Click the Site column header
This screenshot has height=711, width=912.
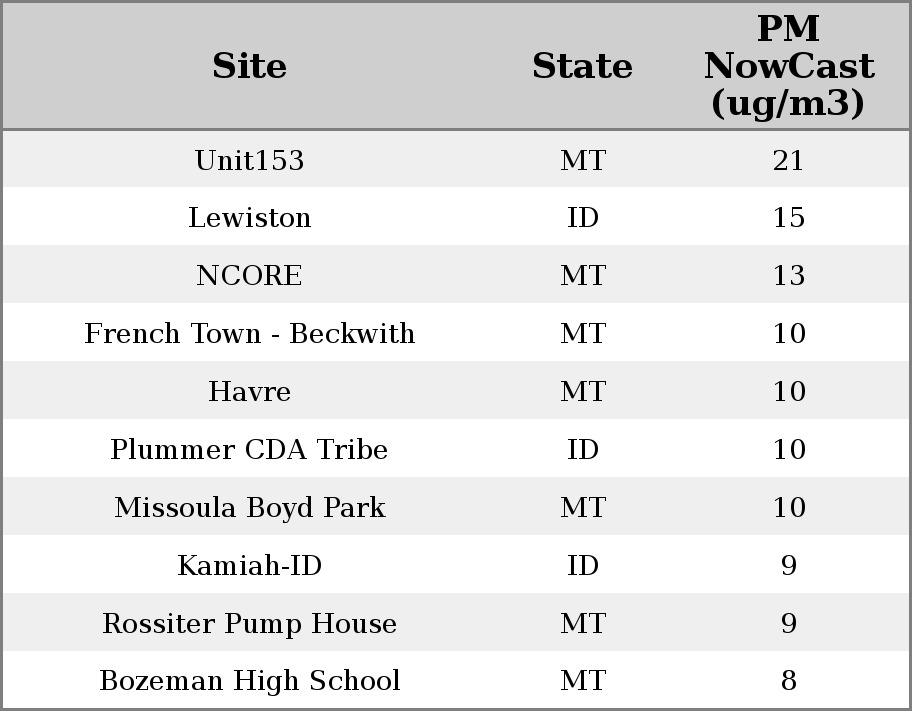coord(249,66)
